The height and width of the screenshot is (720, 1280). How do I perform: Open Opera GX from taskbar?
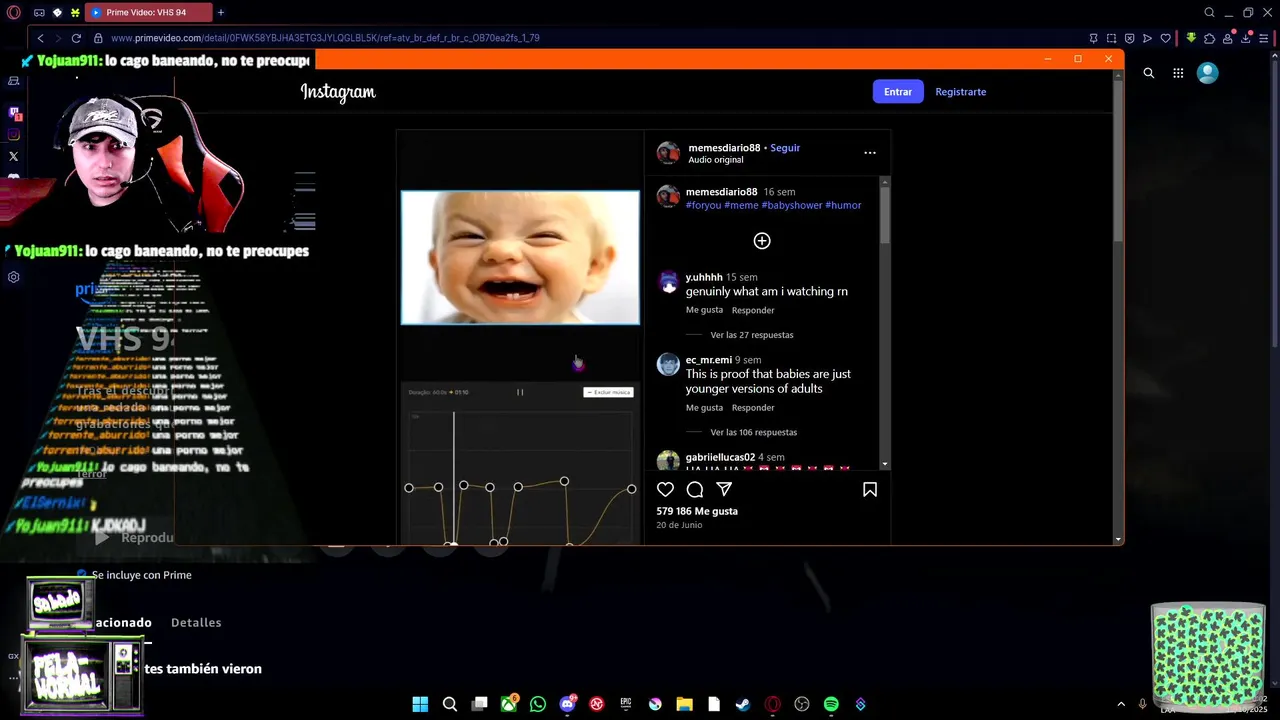coord(772,704)
